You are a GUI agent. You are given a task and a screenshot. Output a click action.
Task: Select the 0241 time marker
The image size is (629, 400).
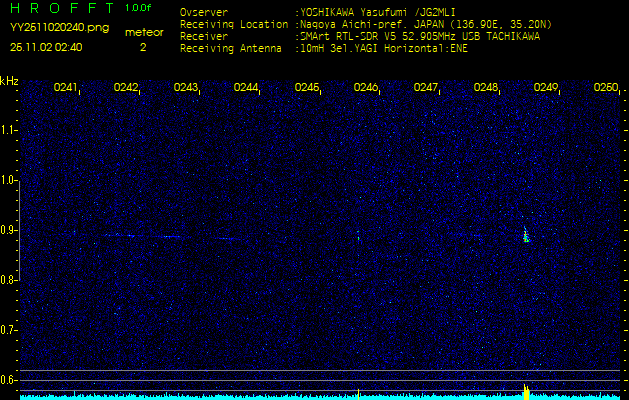66,88
